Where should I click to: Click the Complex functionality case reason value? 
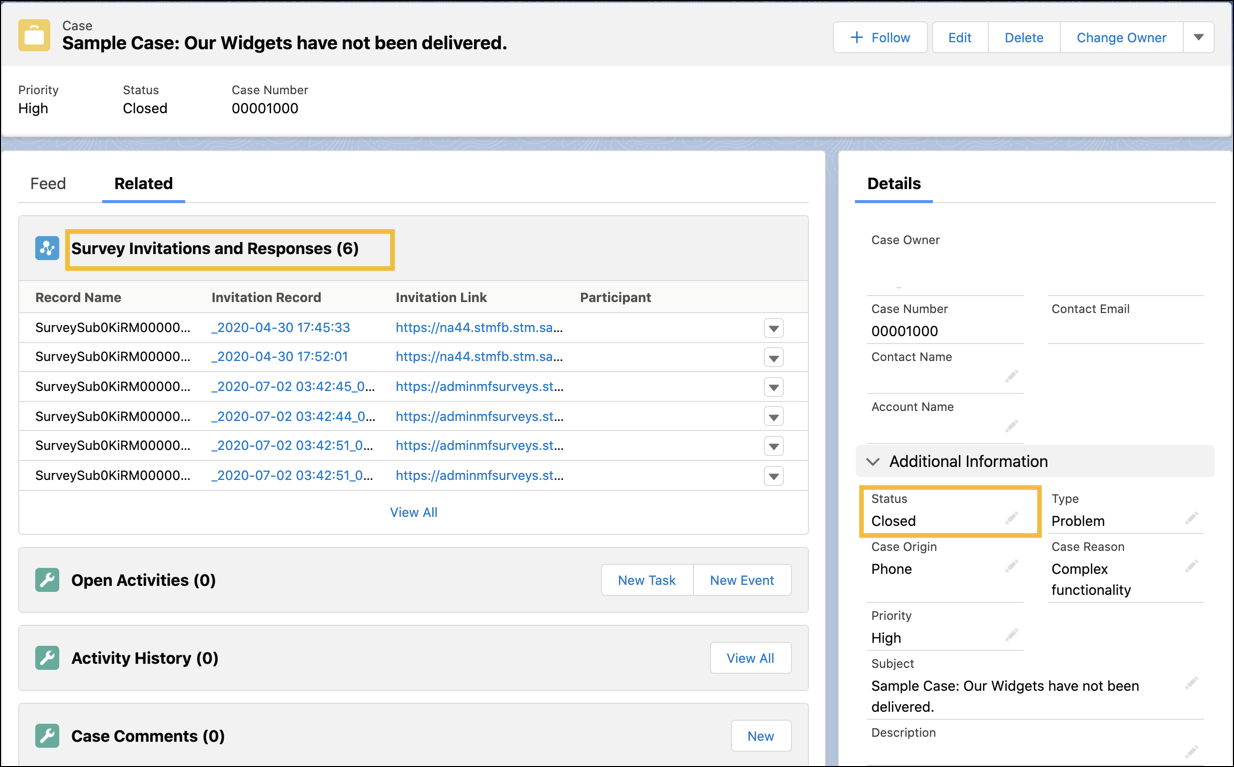tap(1091, 579)
